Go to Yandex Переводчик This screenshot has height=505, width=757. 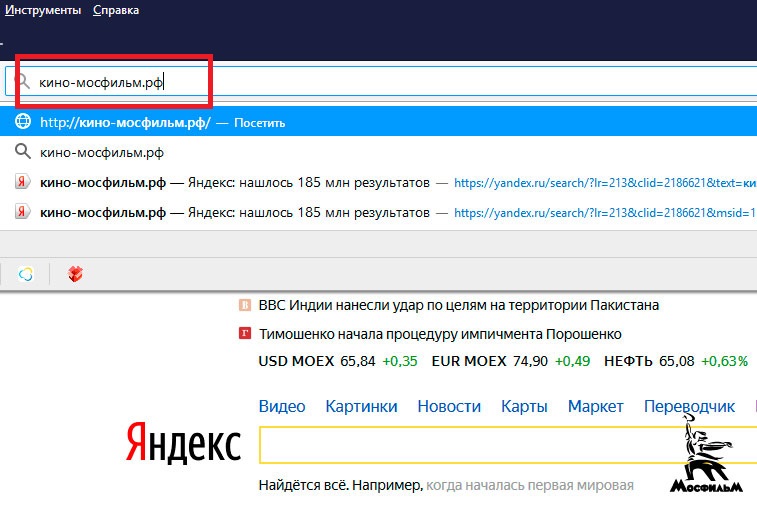click(x=689, y=406)
